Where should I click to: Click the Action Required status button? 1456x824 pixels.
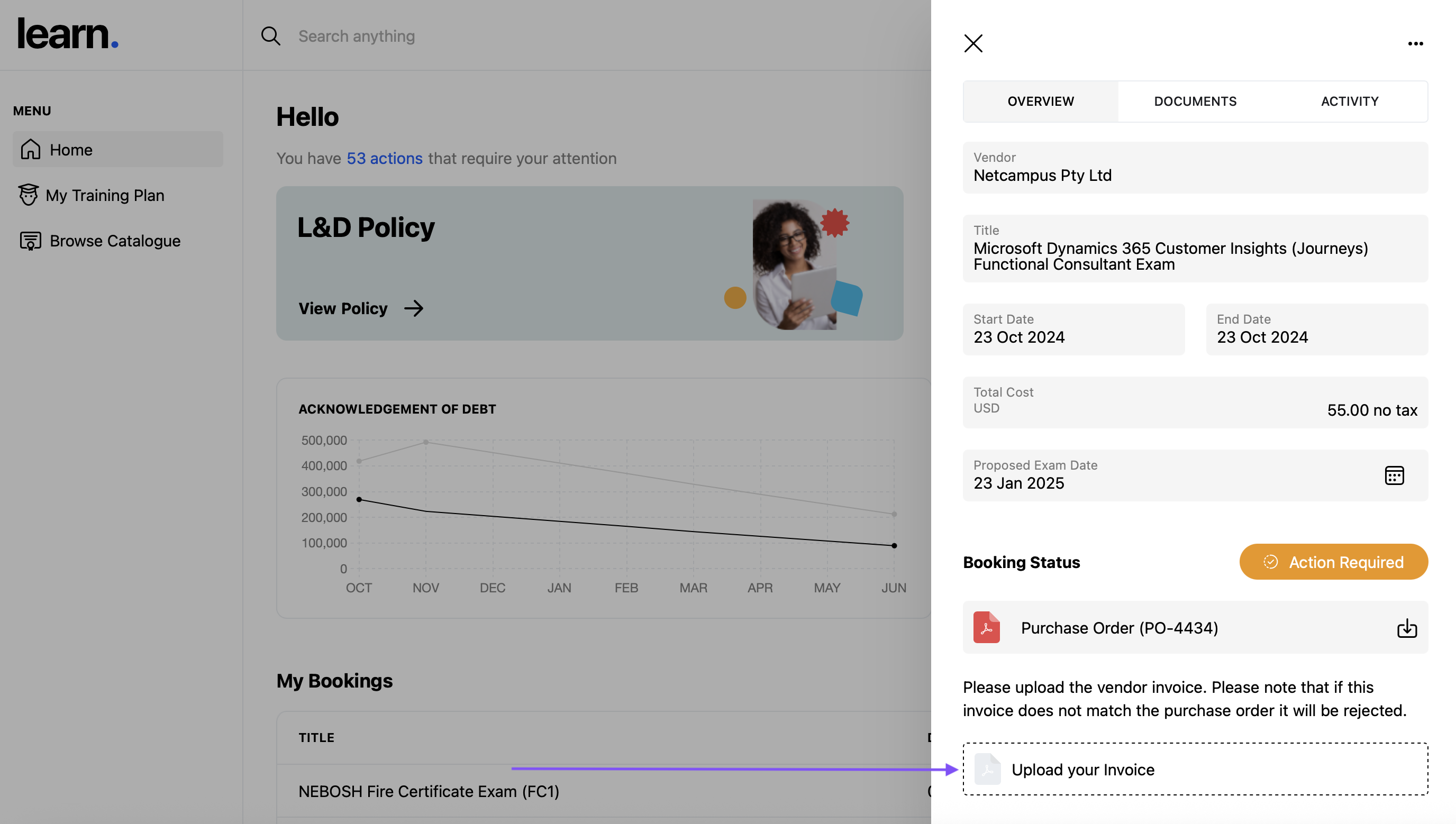pyautogui.click(x=1333, y=561)
